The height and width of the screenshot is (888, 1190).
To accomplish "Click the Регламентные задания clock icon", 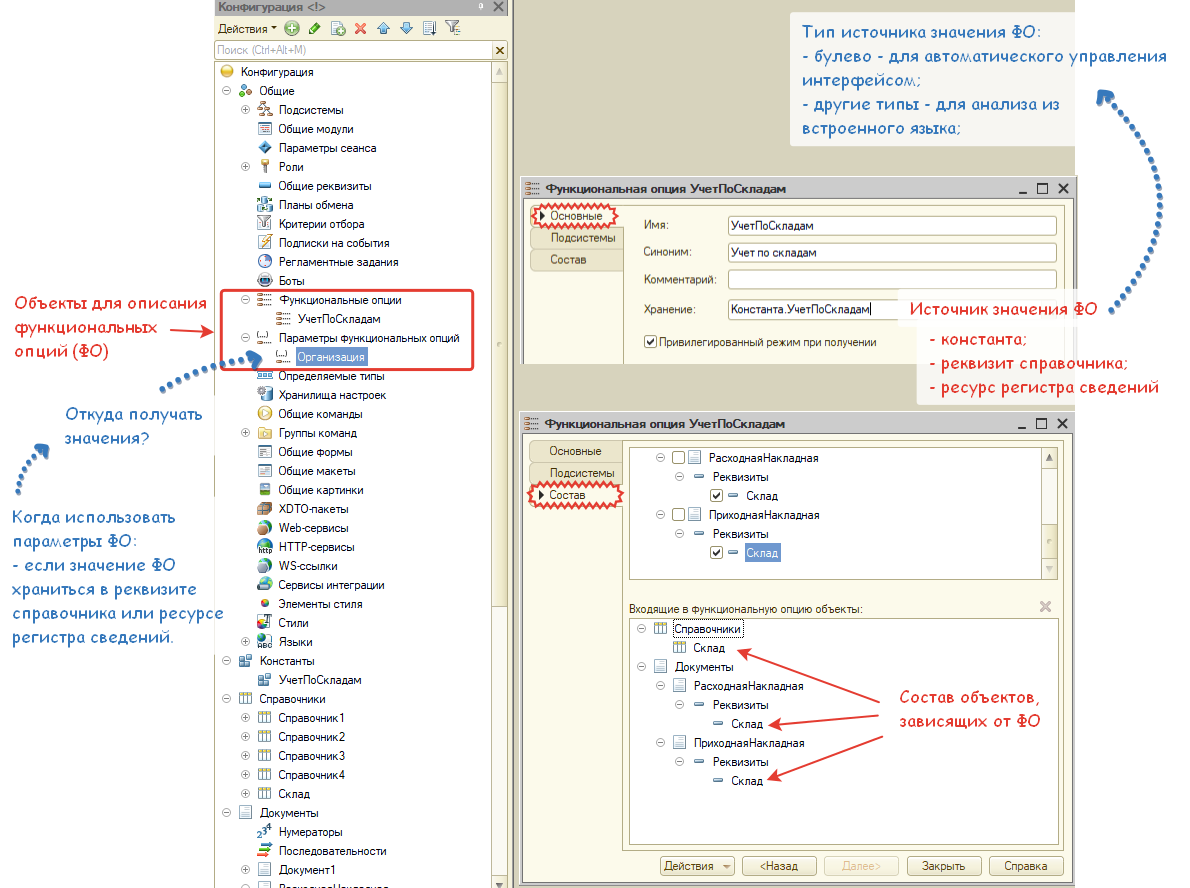I will click(x=265, y=261).
